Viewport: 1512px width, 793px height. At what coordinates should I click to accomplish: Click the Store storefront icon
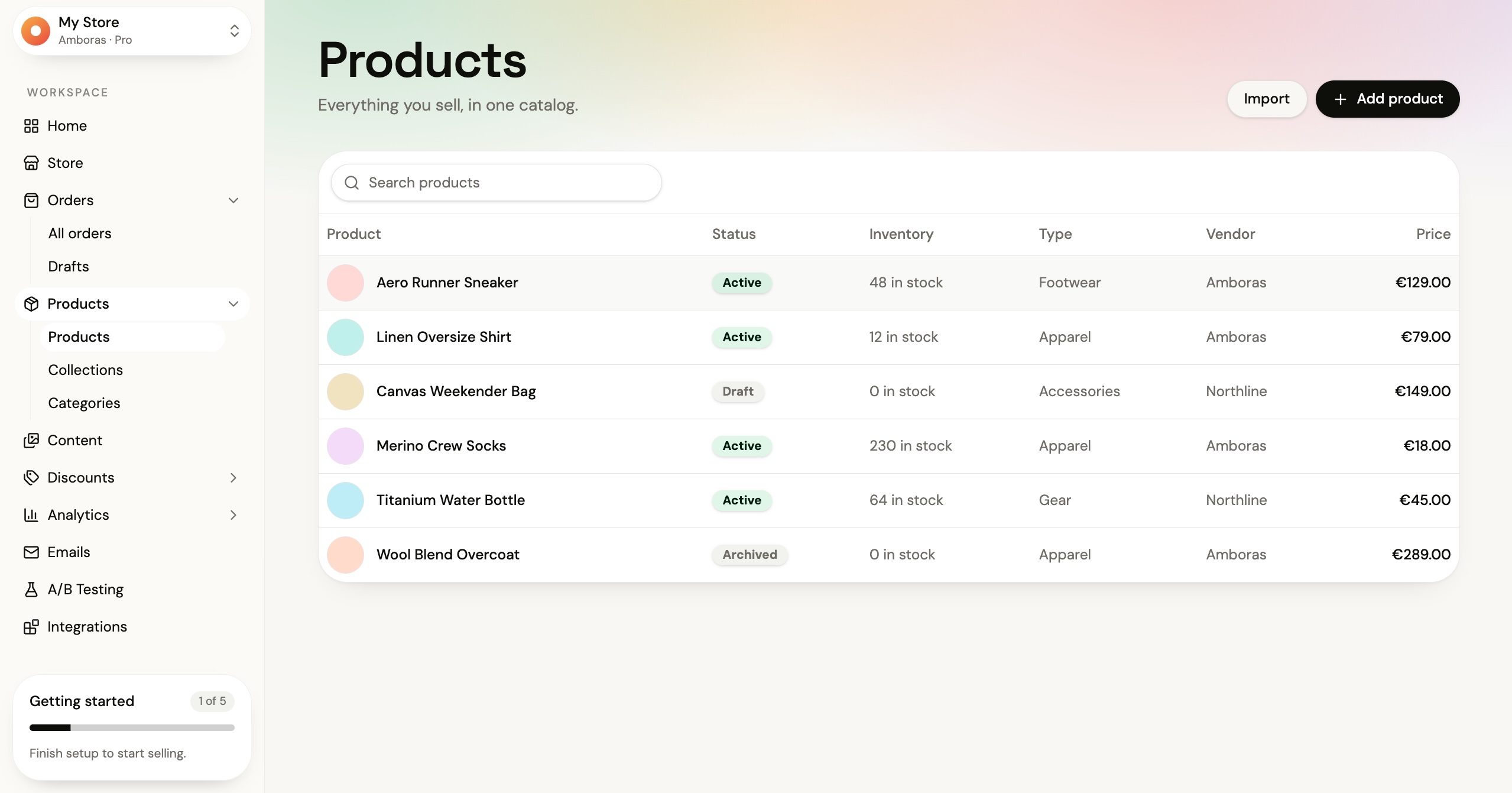[x=31, y=163]
